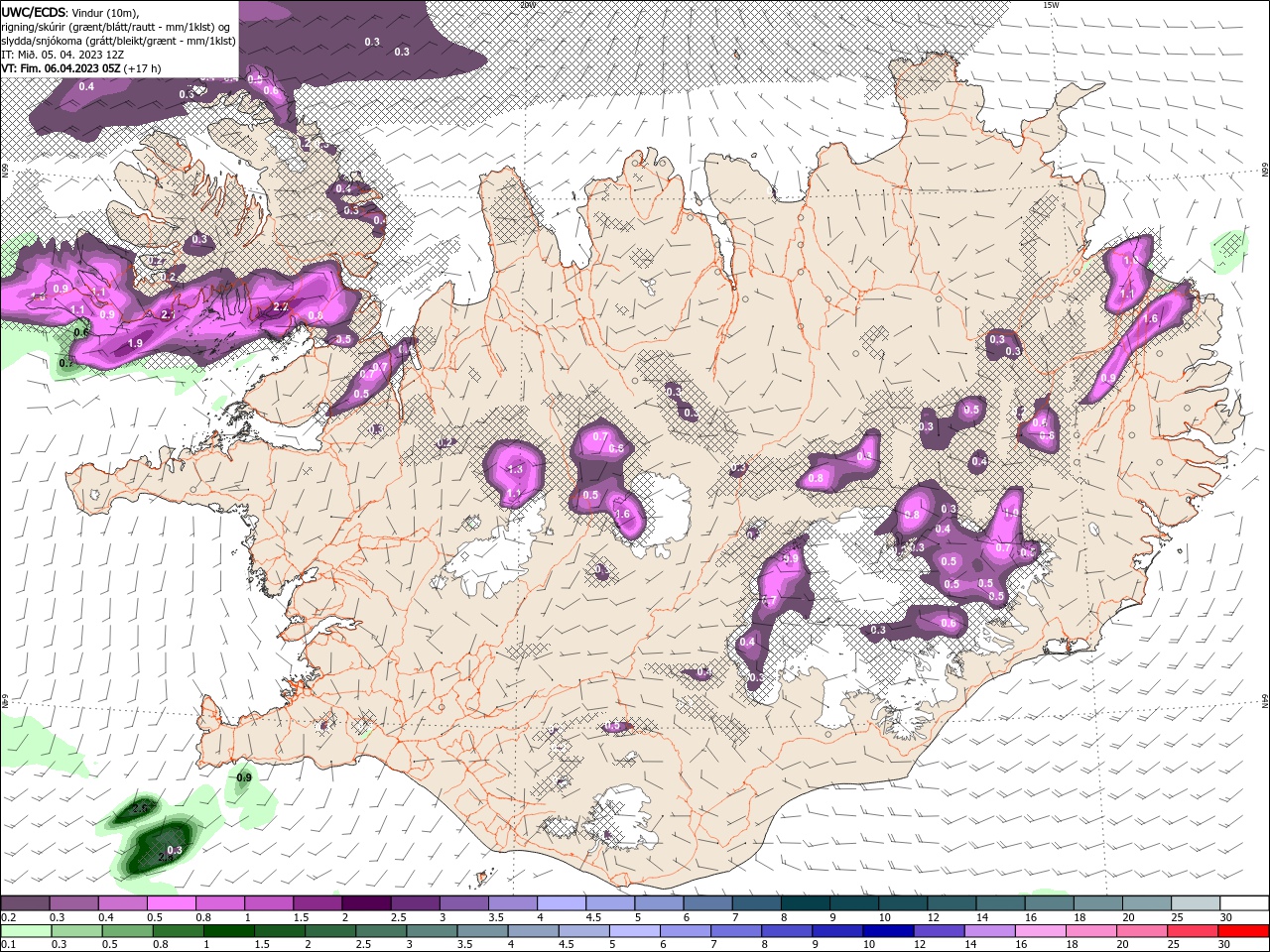Click the '0.2' label in snow legend
This screenshot has height=952, width=1270.
(8, 917)
